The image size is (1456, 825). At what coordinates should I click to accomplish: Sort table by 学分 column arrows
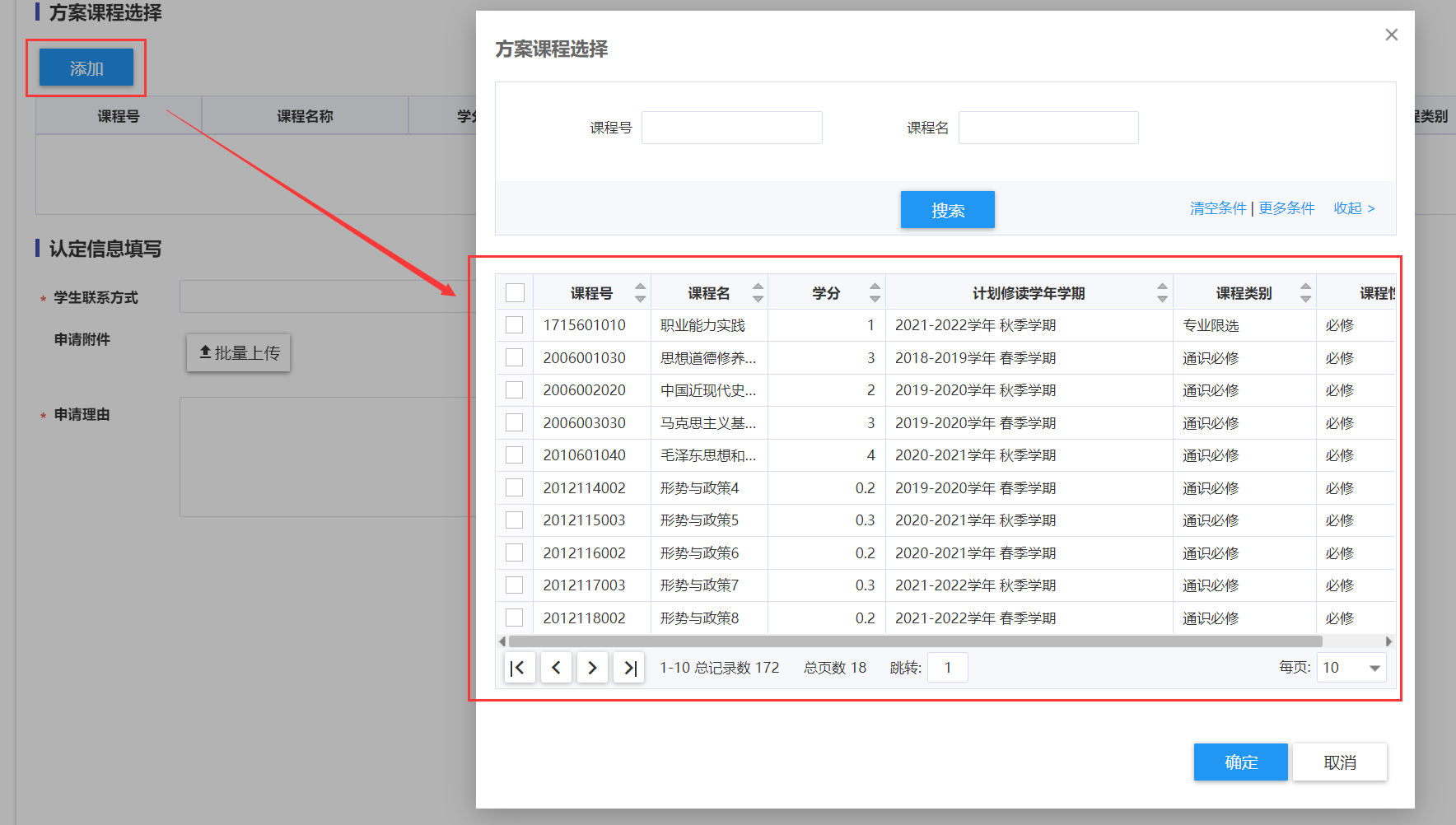(x=875, y=293)
